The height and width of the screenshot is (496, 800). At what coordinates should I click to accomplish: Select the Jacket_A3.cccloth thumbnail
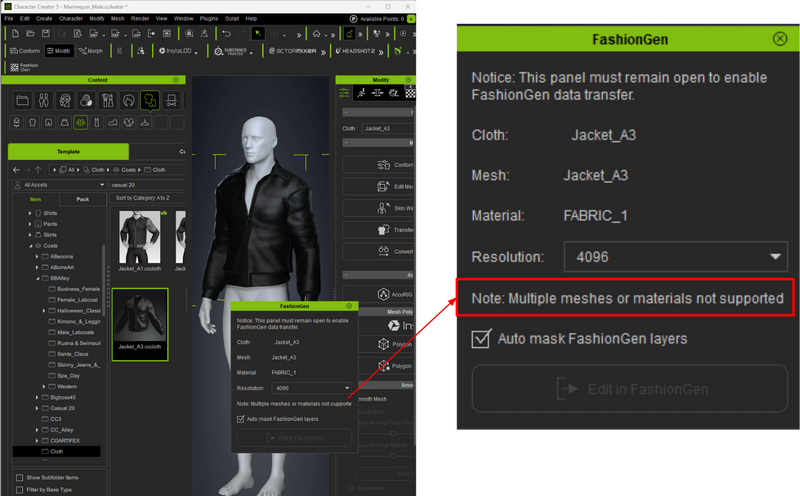click(140, 325)
